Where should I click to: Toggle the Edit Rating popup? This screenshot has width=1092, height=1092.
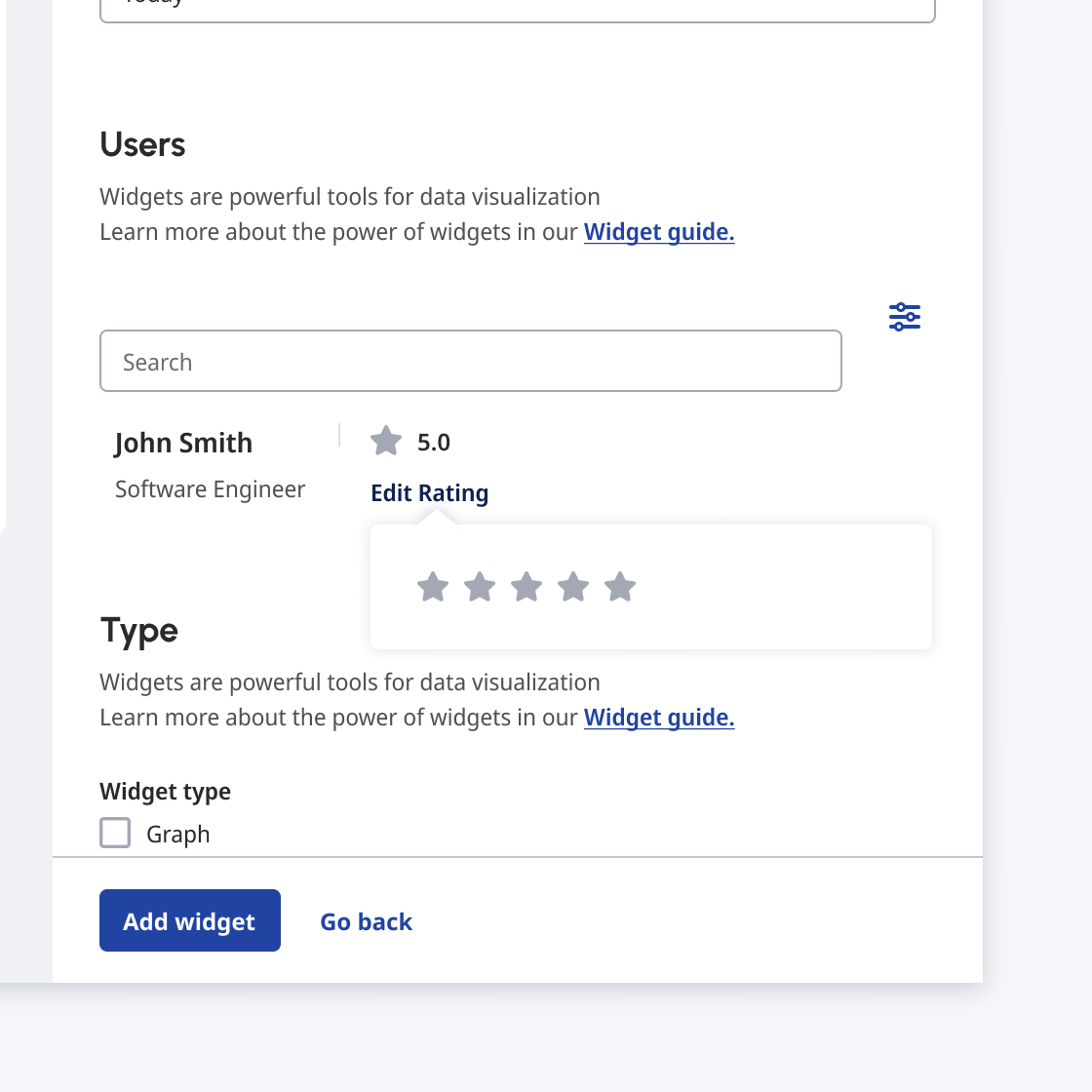pyautogui.click(x=429, y=493)
